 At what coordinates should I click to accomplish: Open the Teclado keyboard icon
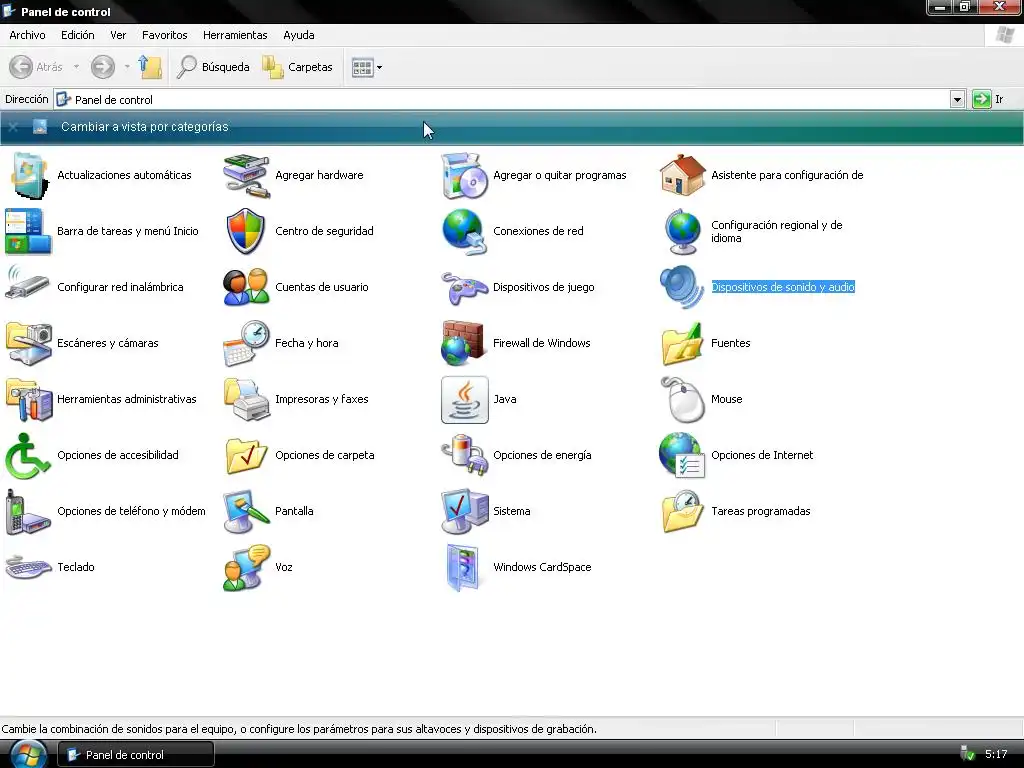tap(28, 567)
